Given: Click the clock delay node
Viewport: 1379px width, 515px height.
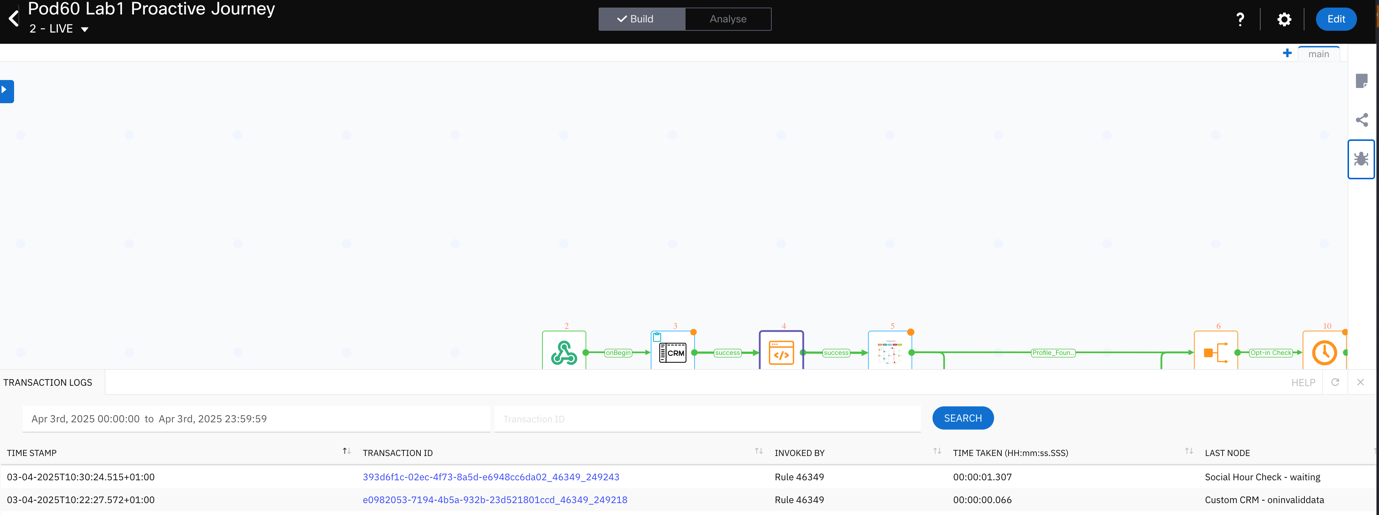Looking at the screenshot, I should click(1324, 352).
